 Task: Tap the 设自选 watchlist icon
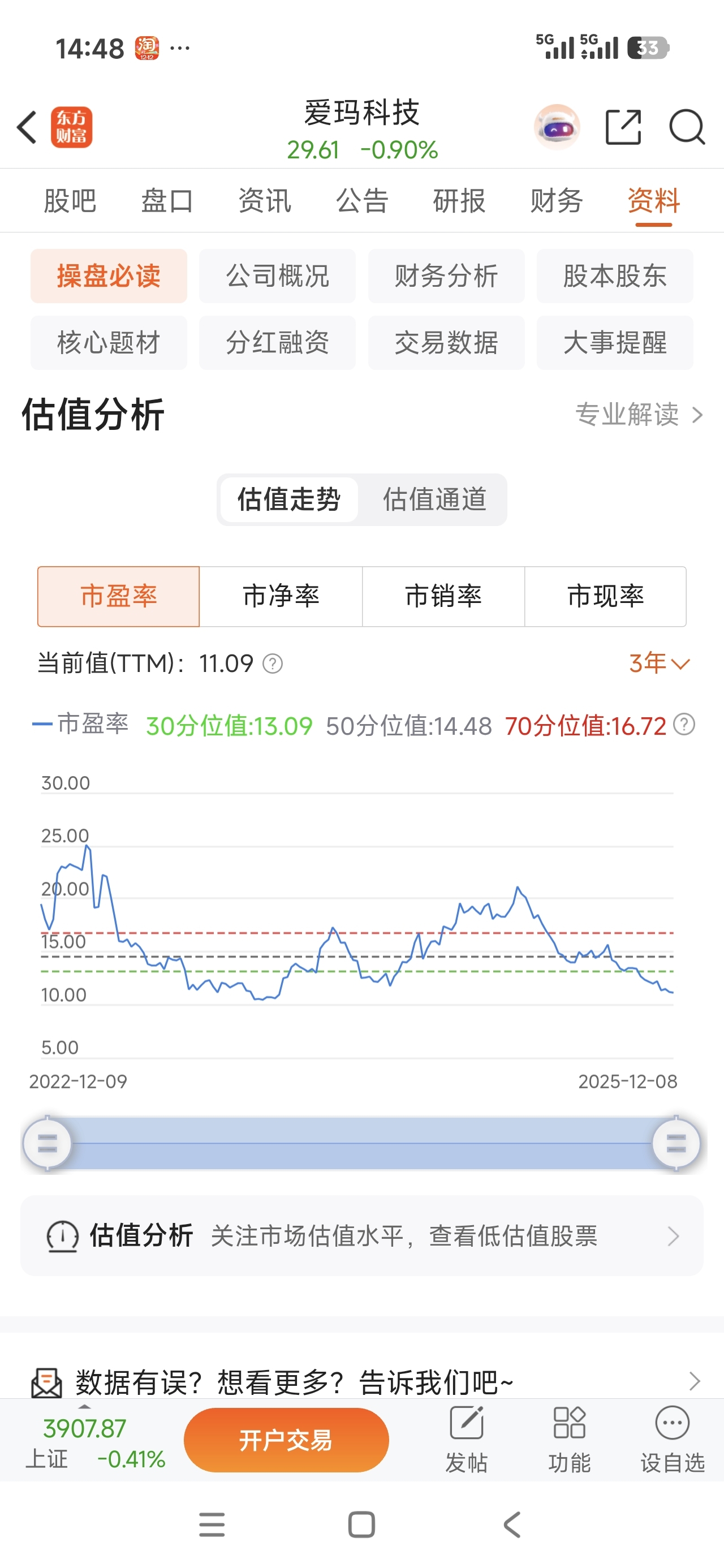point(672,1423)
